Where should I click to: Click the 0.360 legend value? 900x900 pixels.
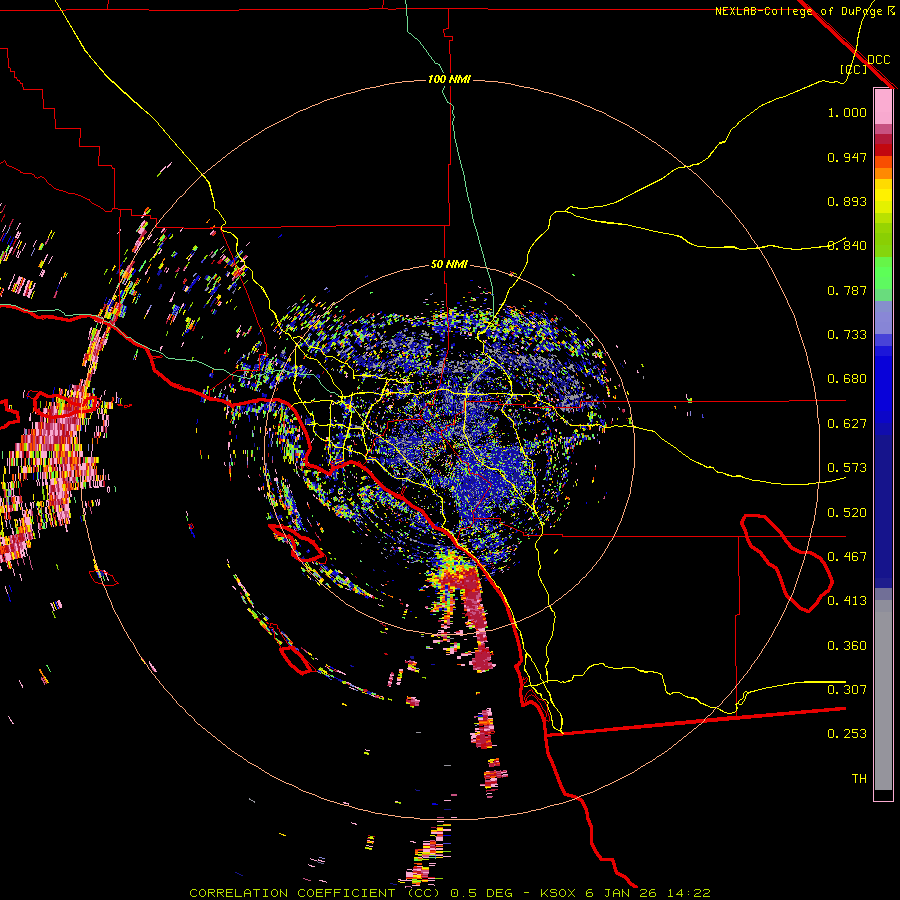(847, 646)
